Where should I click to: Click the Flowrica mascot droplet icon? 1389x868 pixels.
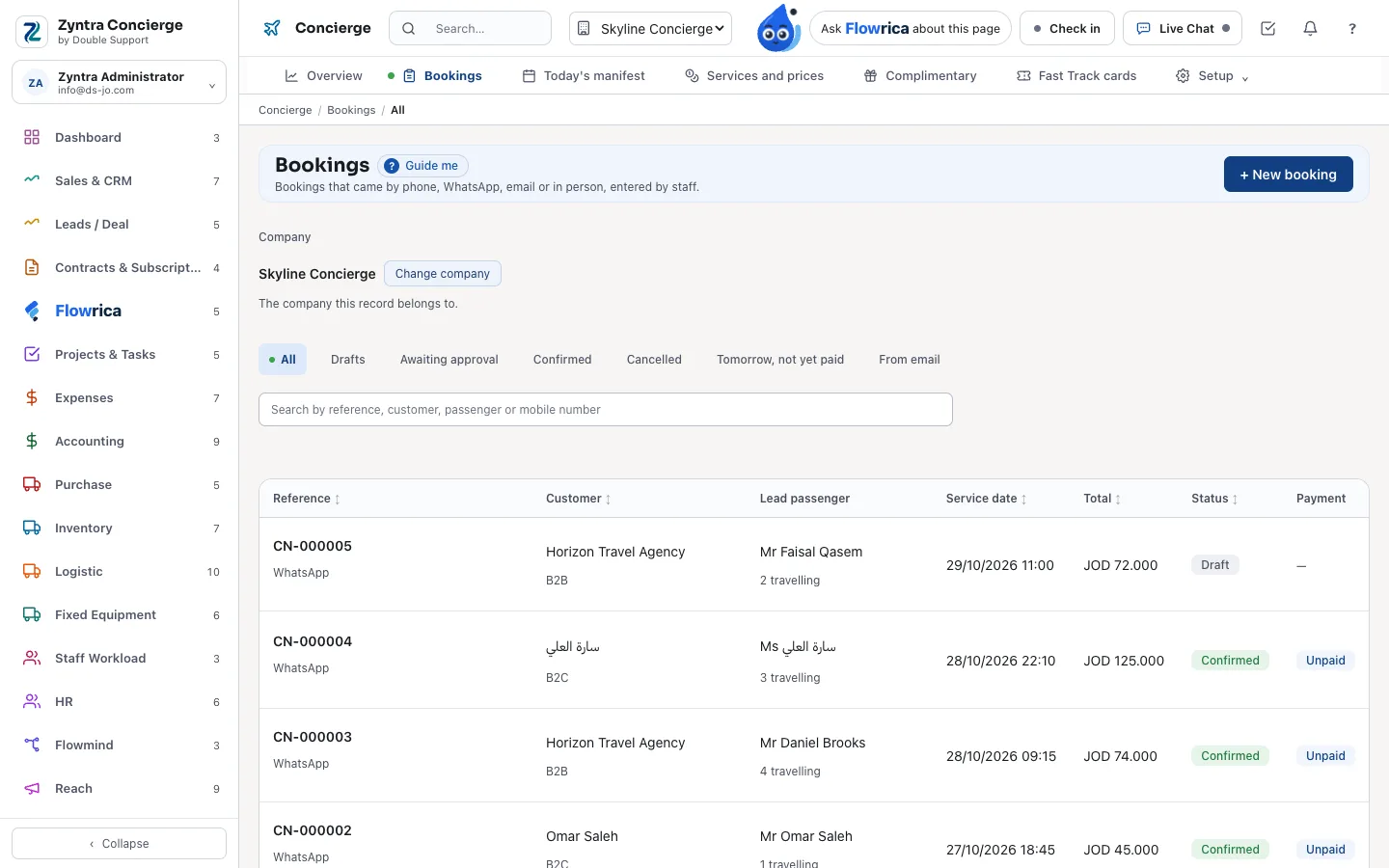pyautogui.click(x=778, y=29)
